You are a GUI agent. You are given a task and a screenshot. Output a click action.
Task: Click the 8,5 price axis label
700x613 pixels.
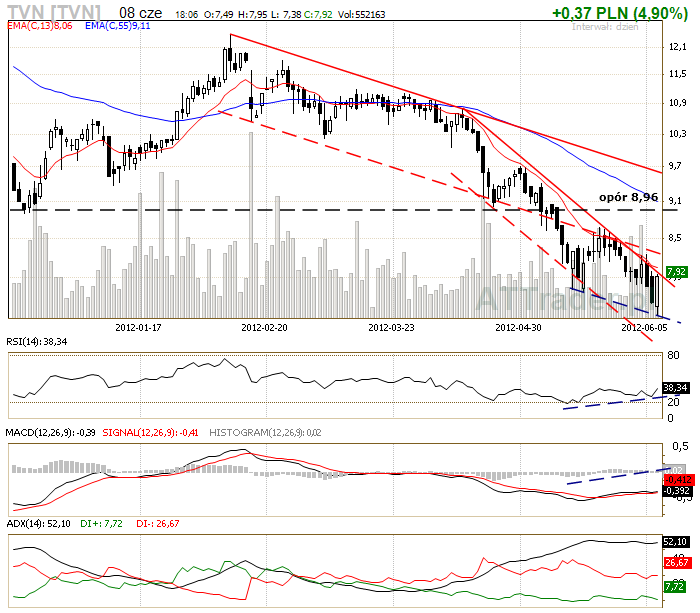[x=675, y=238]
